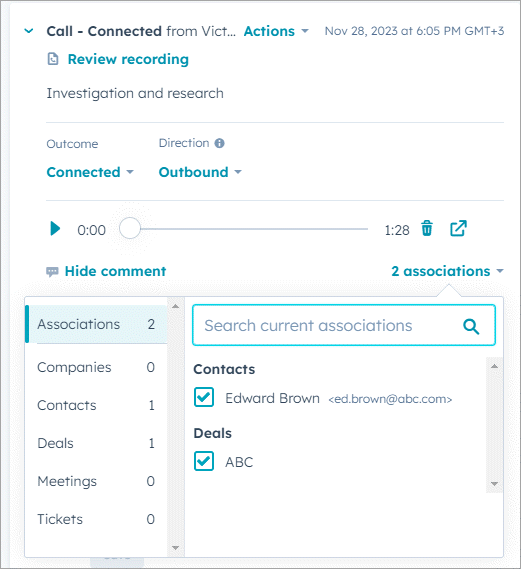
Task: Click the associations results scroll up arrow
Action: point(494,366)
